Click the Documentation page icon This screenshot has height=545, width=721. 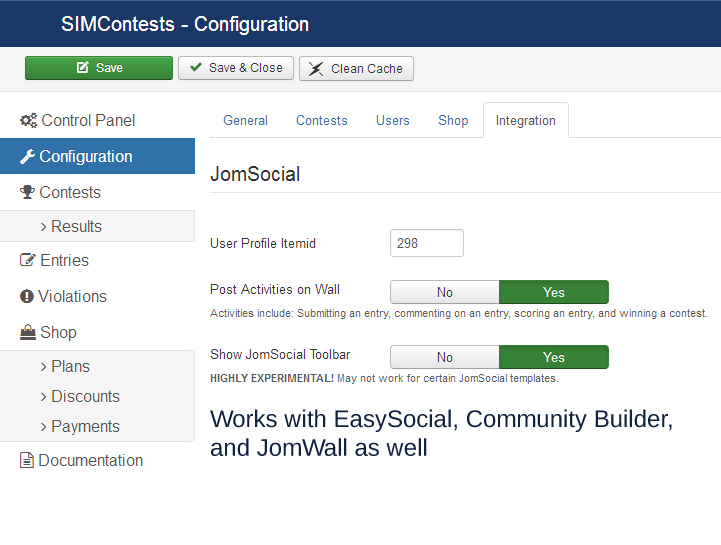[x=27, y=460]
